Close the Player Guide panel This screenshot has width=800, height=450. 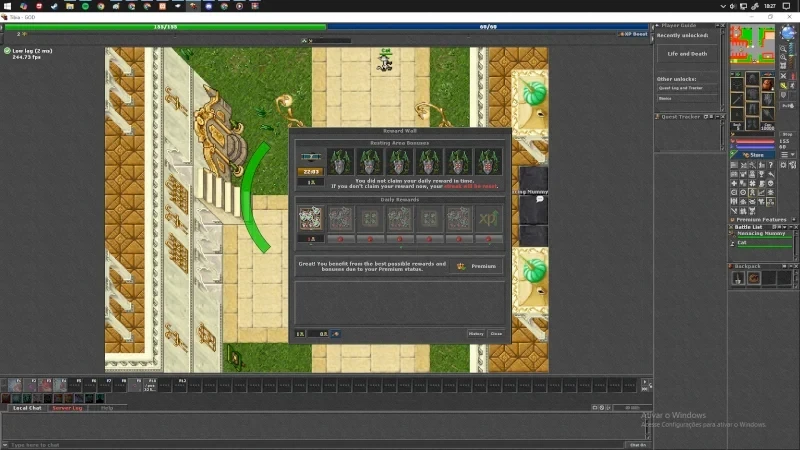click(723, 26)
